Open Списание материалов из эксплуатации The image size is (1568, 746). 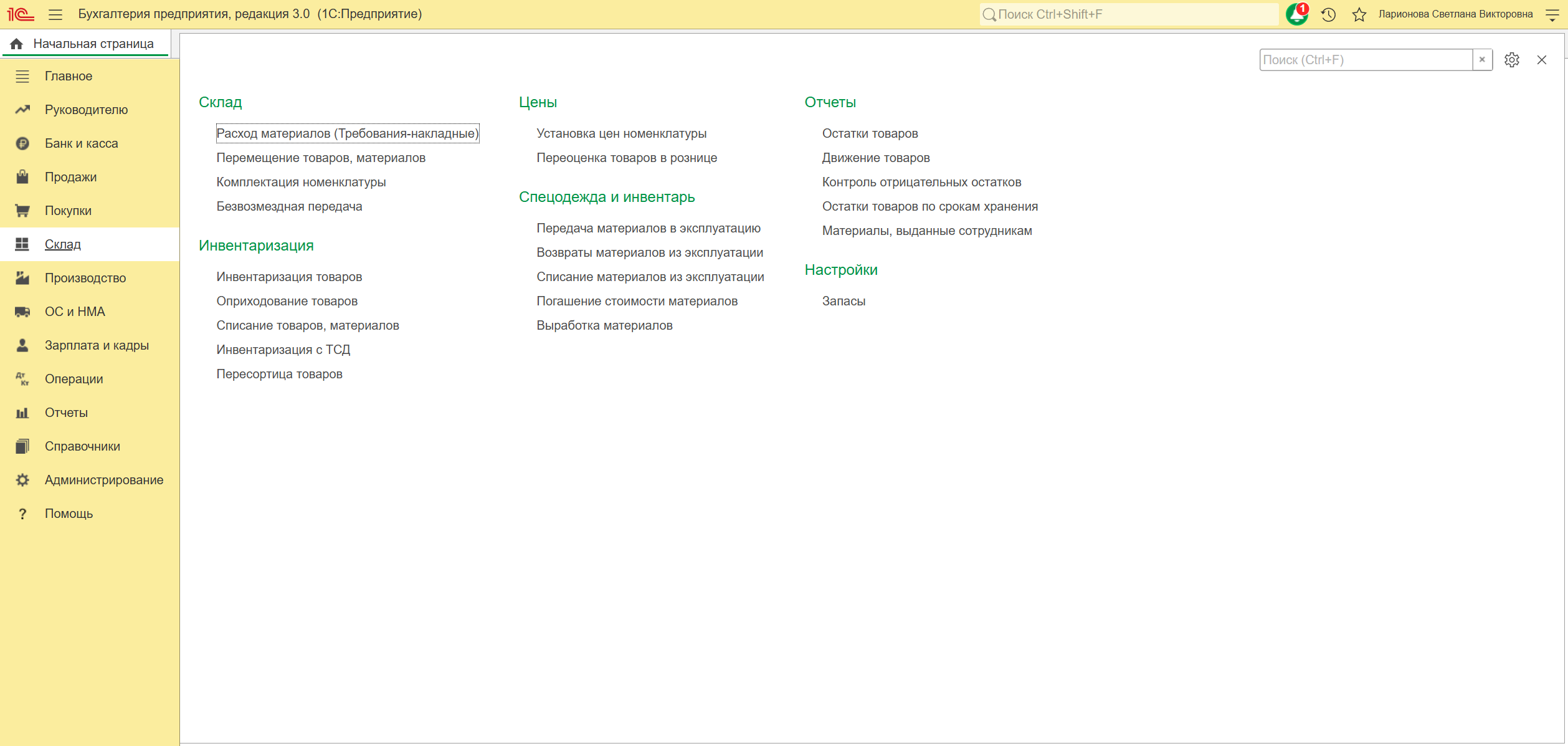[x=650, y=277]
